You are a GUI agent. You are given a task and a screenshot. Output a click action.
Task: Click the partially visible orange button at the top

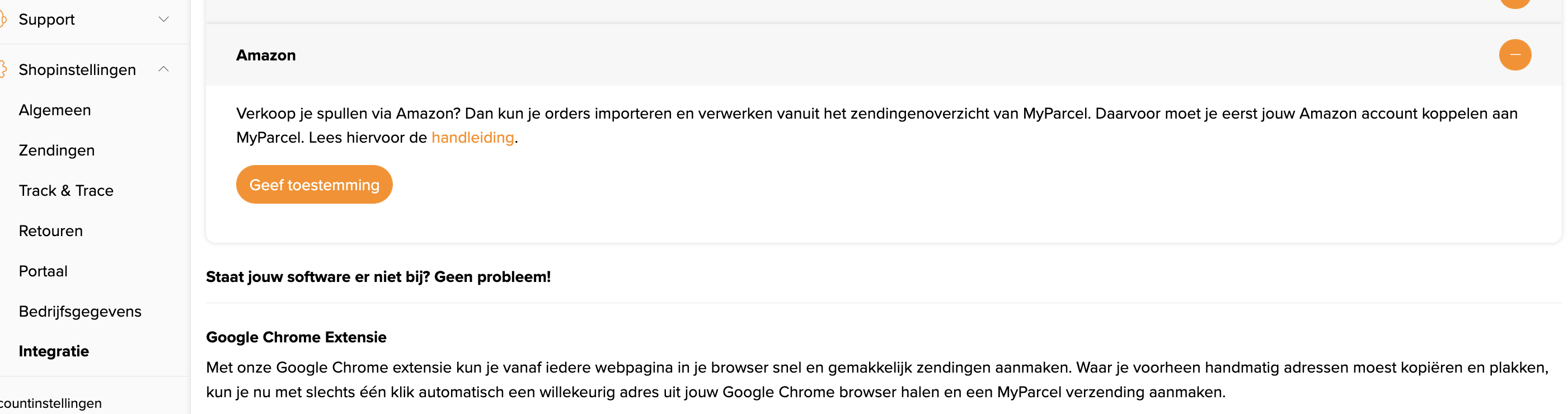pyautogui.click(x=1515, y=3)
